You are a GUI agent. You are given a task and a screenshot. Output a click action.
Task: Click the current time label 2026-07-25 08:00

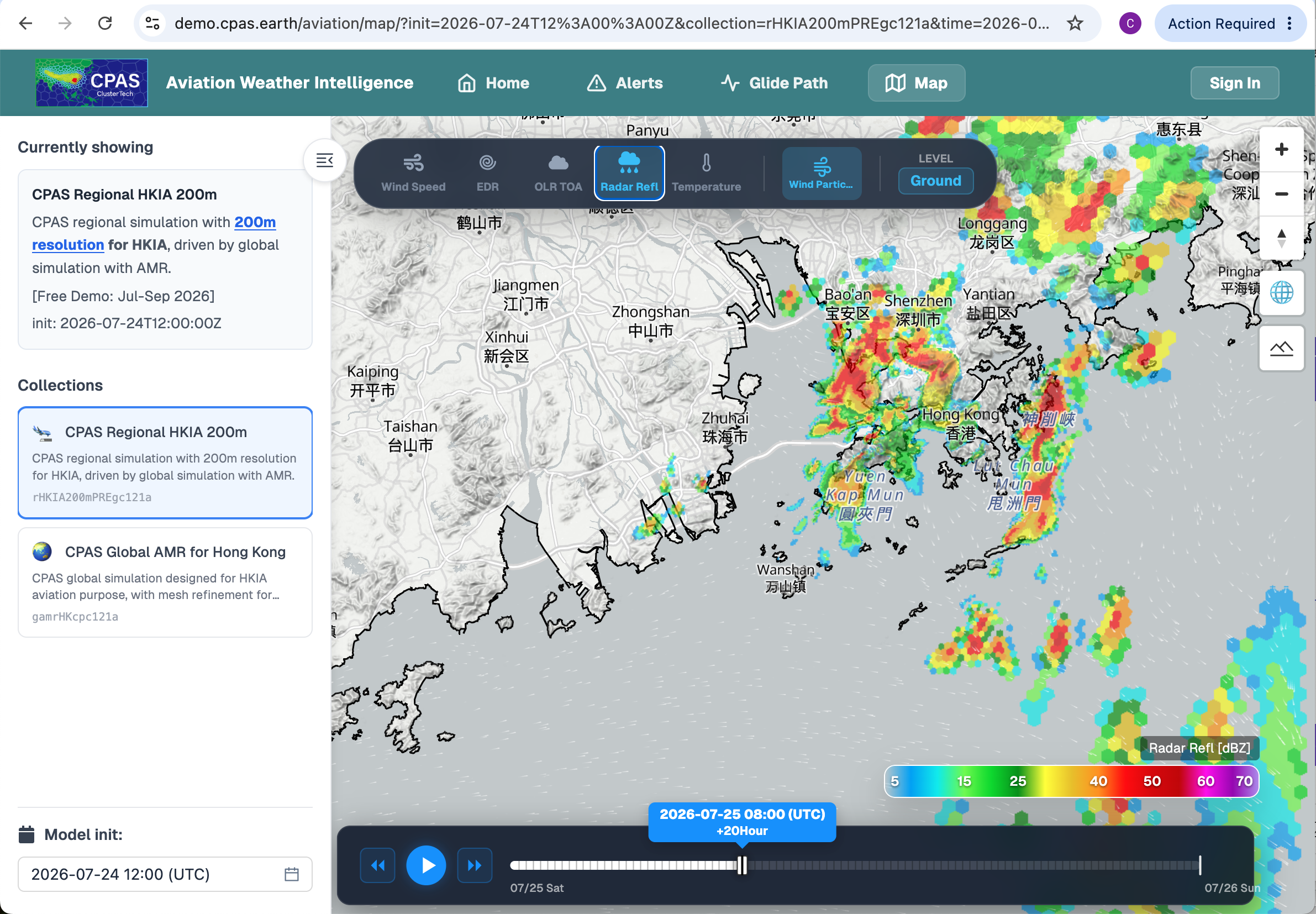pyautogui.click(x=742, y=815)
